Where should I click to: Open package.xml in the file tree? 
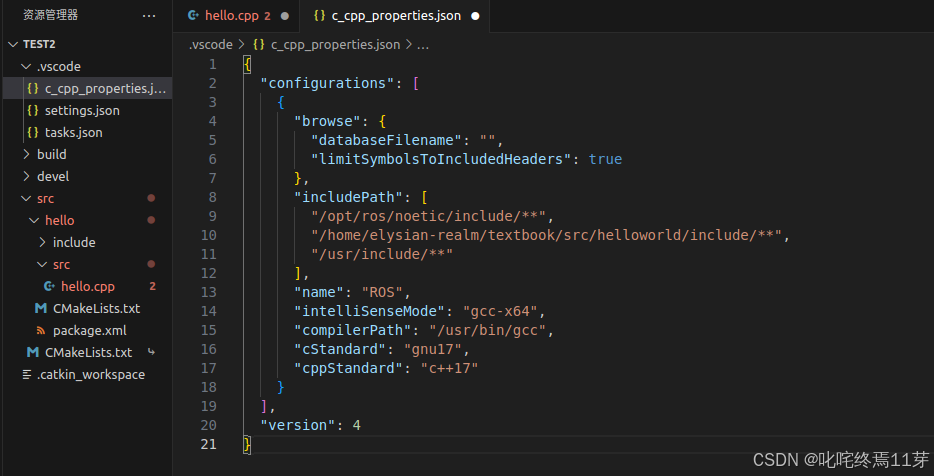(87, 331)
